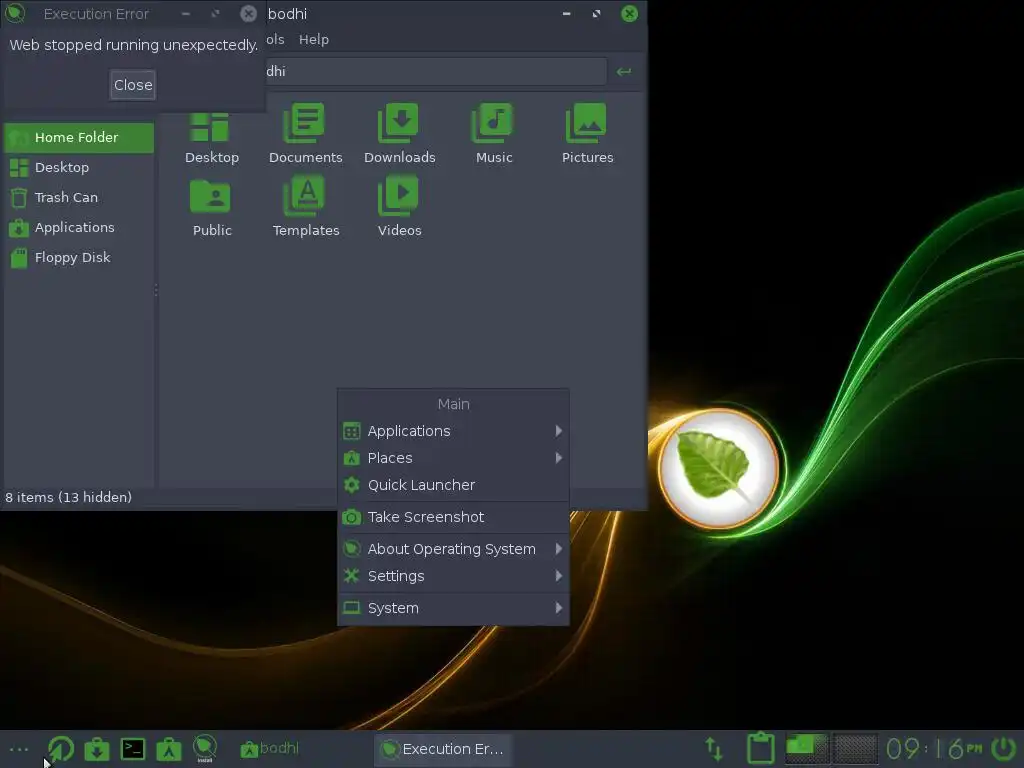Screen dimensions: 1024x768
Task: Click the camera icon beside Take Screenshot
Action: coord(351,517)
